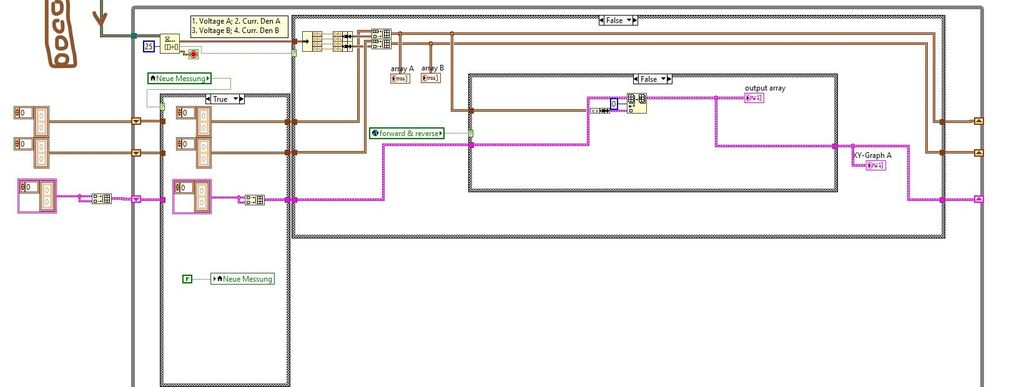
Task: Select the four-output Index Array node
Action: tap(312, 40)
